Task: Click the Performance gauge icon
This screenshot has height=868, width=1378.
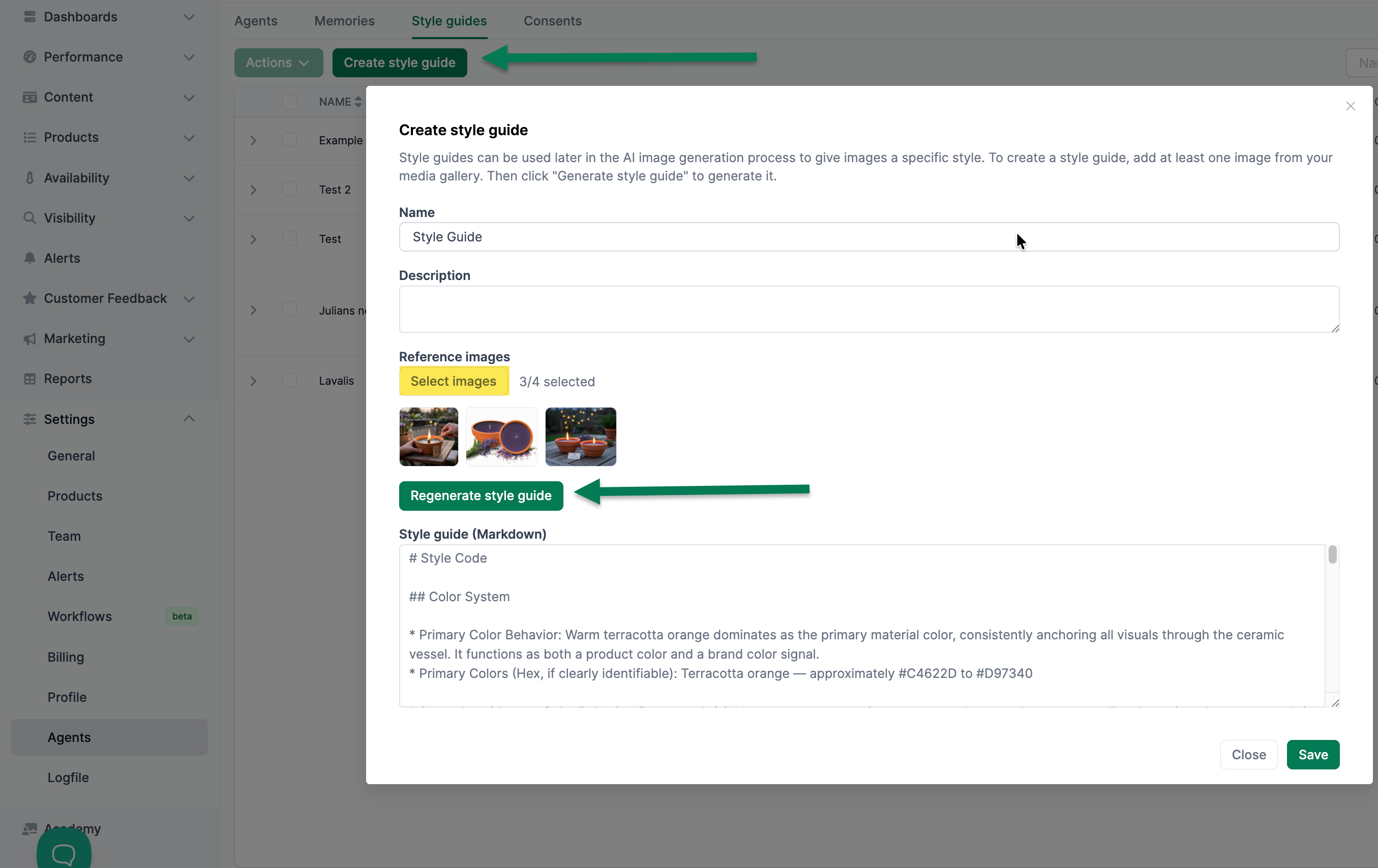Action: tap(30, 57)
